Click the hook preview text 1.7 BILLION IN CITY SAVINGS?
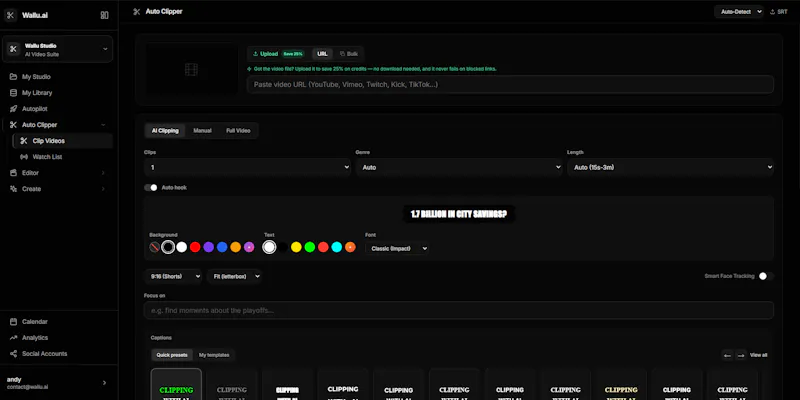The width and height of the screenshot is (800, 400). click(x=459, y=214)
